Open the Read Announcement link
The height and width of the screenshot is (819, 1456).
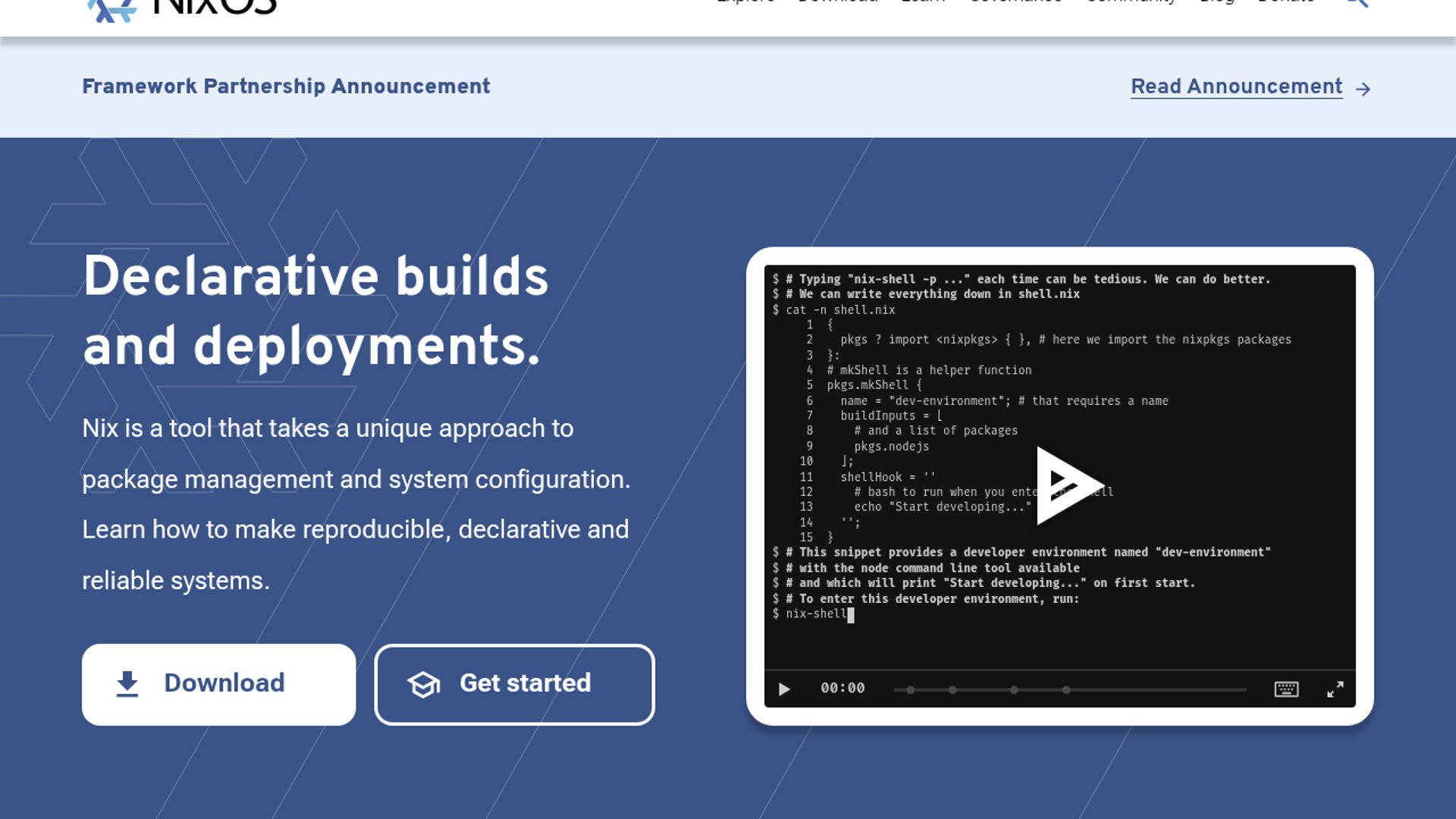point(1236,86)
